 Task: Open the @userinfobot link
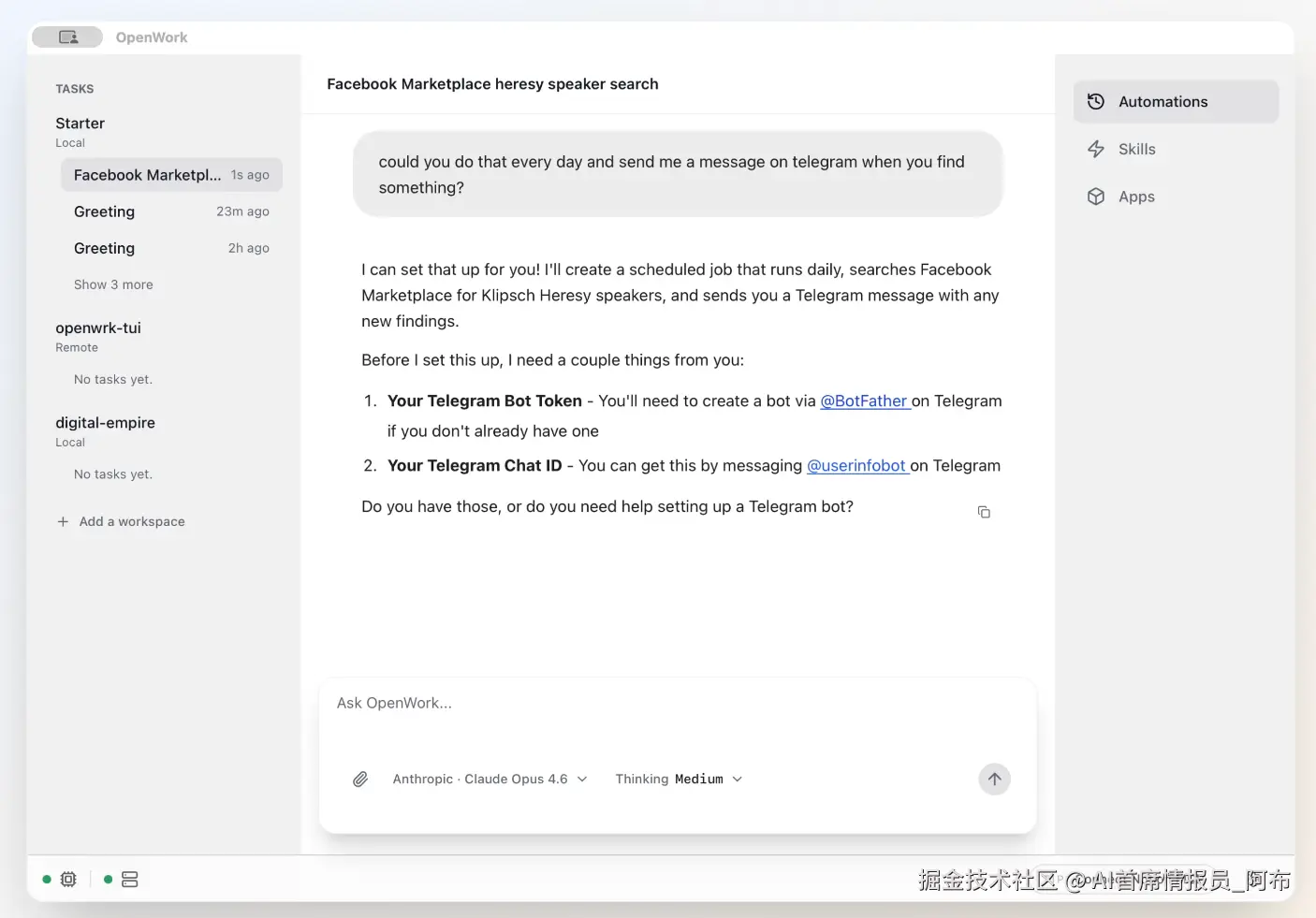(x=858, y=466)
